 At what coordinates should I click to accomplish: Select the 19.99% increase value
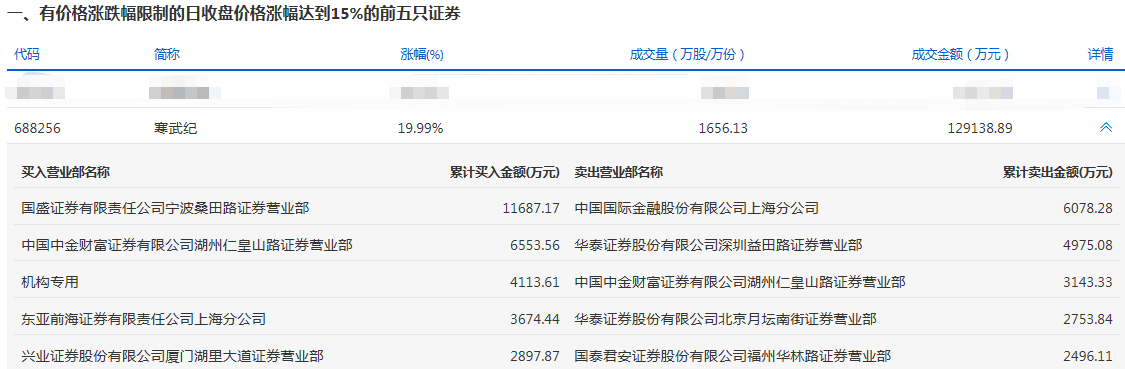click(420, 129)
